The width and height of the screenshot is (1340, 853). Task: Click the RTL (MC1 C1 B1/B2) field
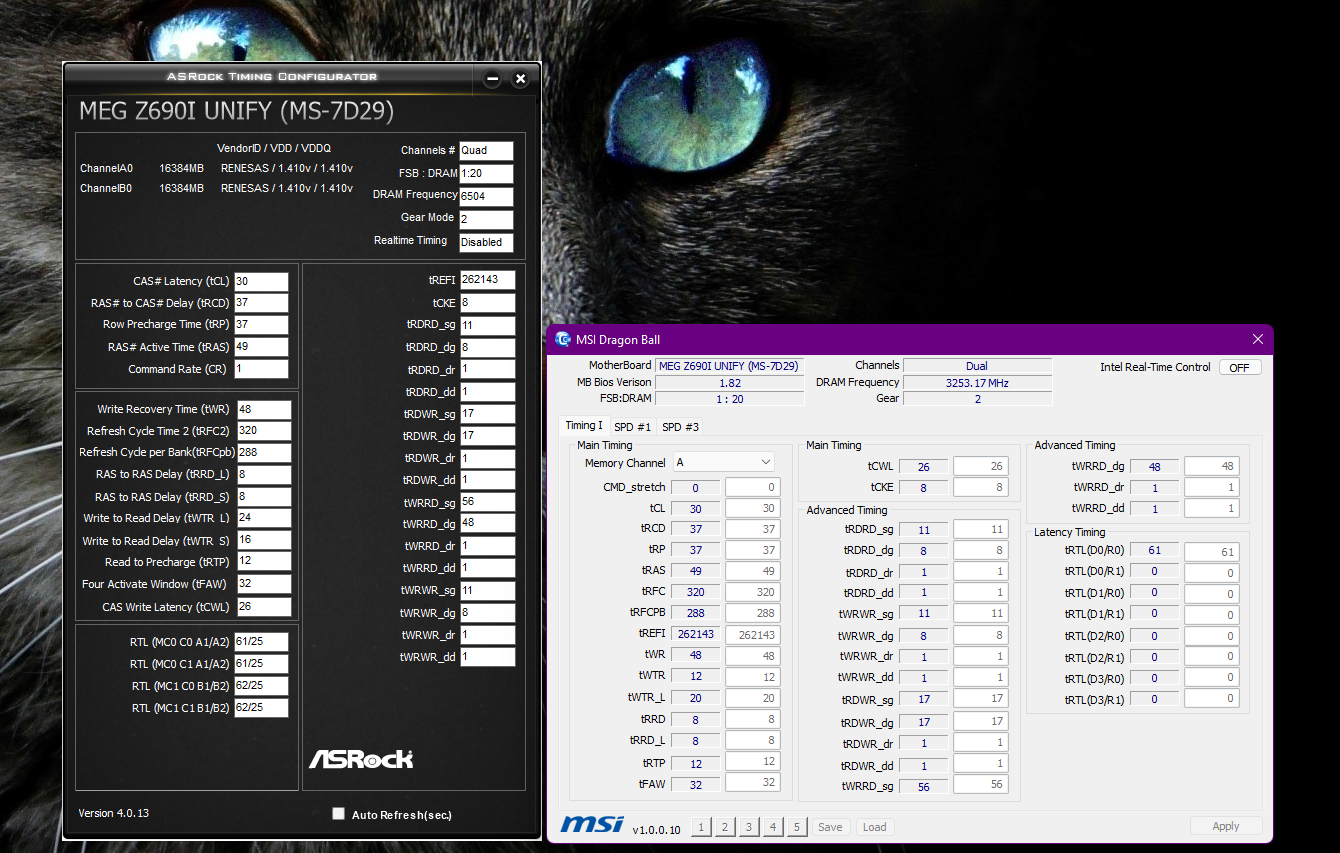coord(261,708)
